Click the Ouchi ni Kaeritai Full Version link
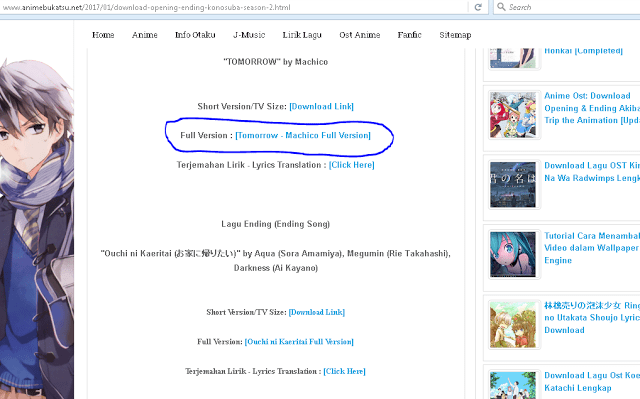Image resolution: width=640 pixels, height=399 pixels. [299, 342]
